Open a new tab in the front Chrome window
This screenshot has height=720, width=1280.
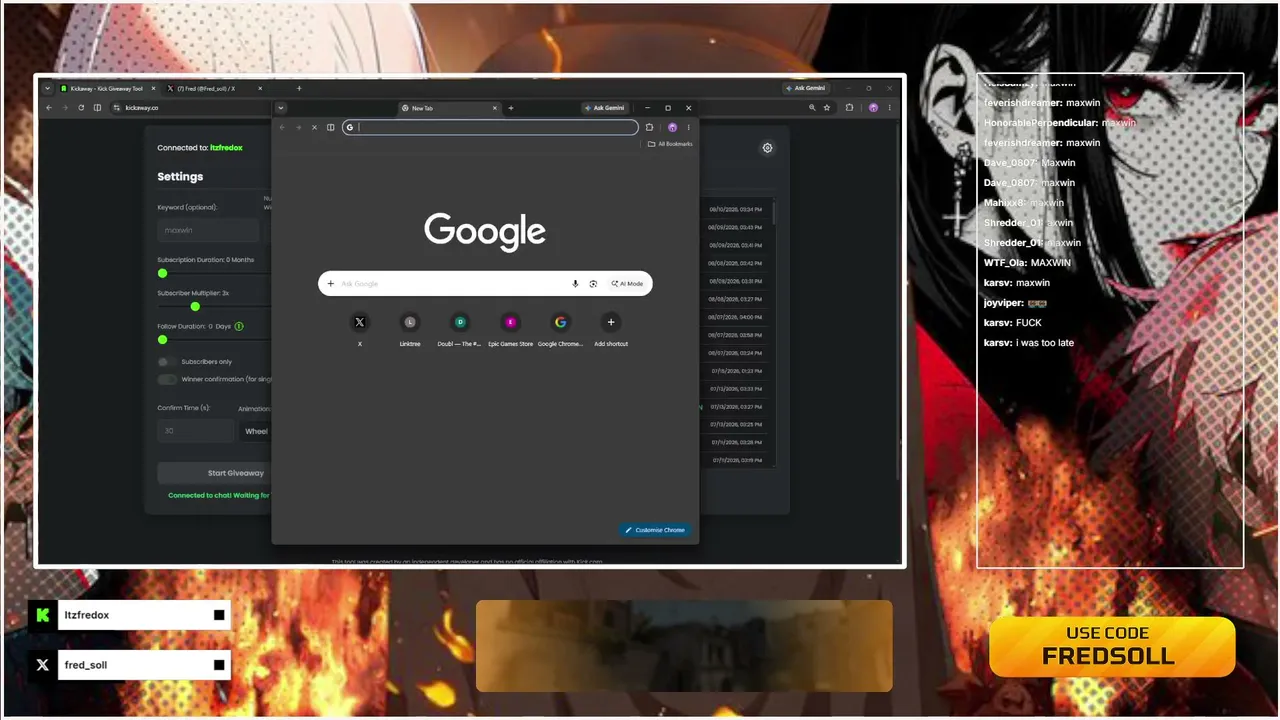pyautogui.click(x=511, y=108)
